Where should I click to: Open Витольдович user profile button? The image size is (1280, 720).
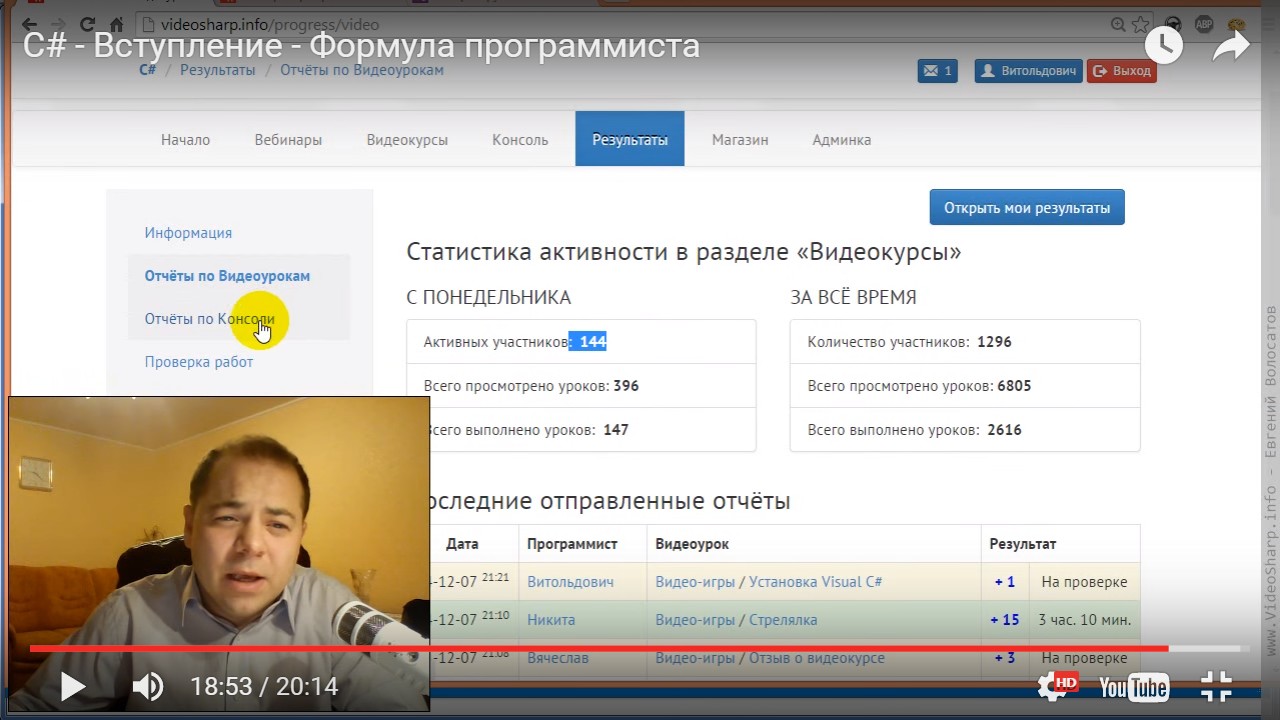tap(1028, 71)
